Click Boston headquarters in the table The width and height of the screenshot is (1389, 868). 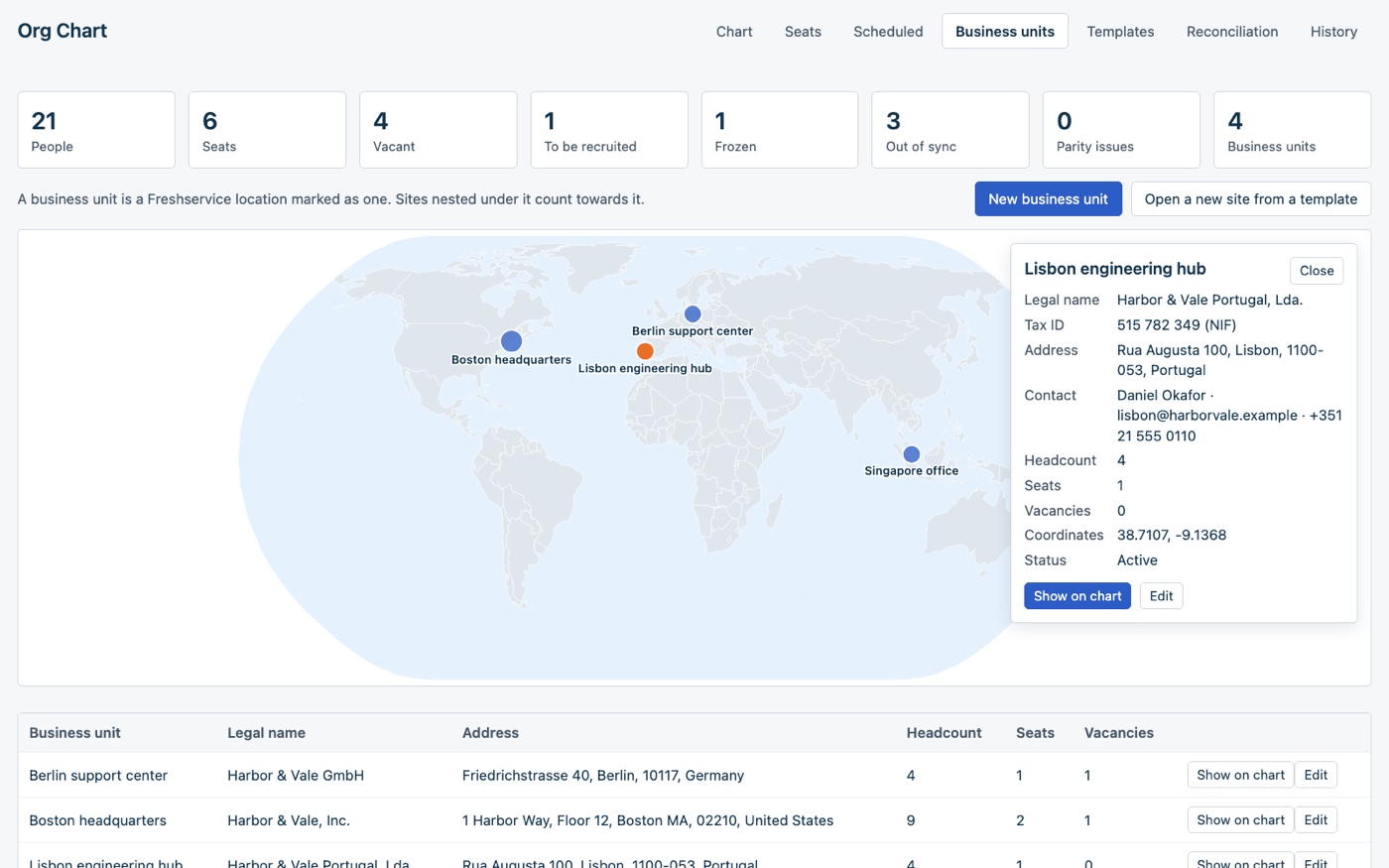pos(97,820)
